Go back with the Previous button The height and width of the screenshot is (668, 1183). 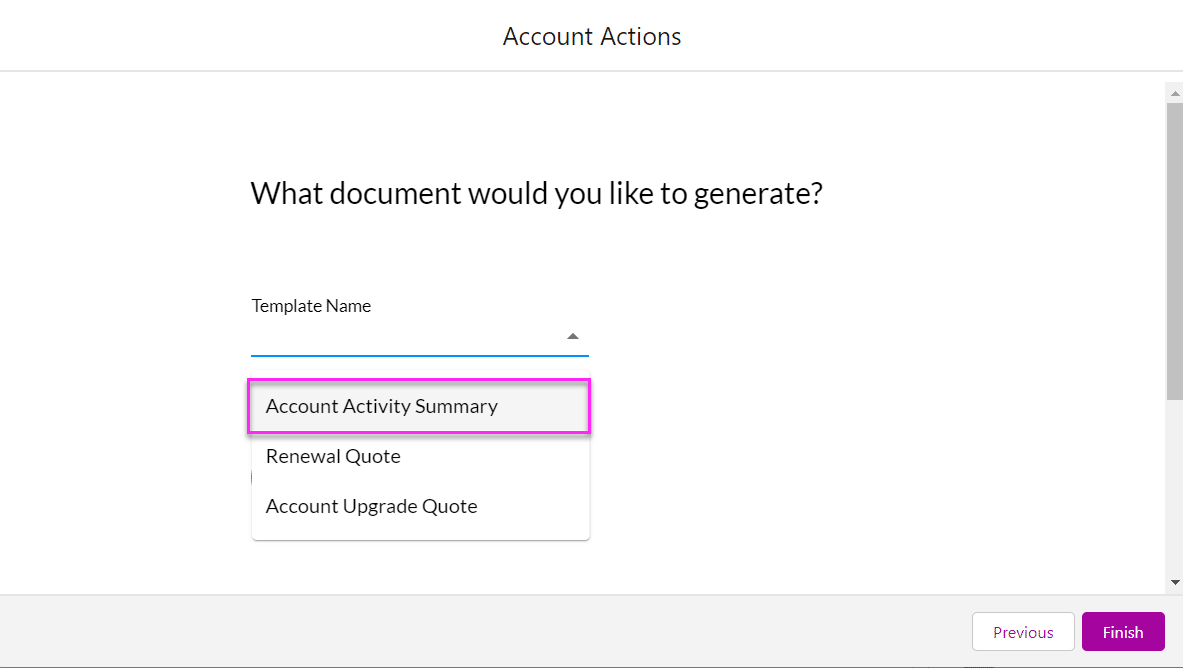(1022, 632)
